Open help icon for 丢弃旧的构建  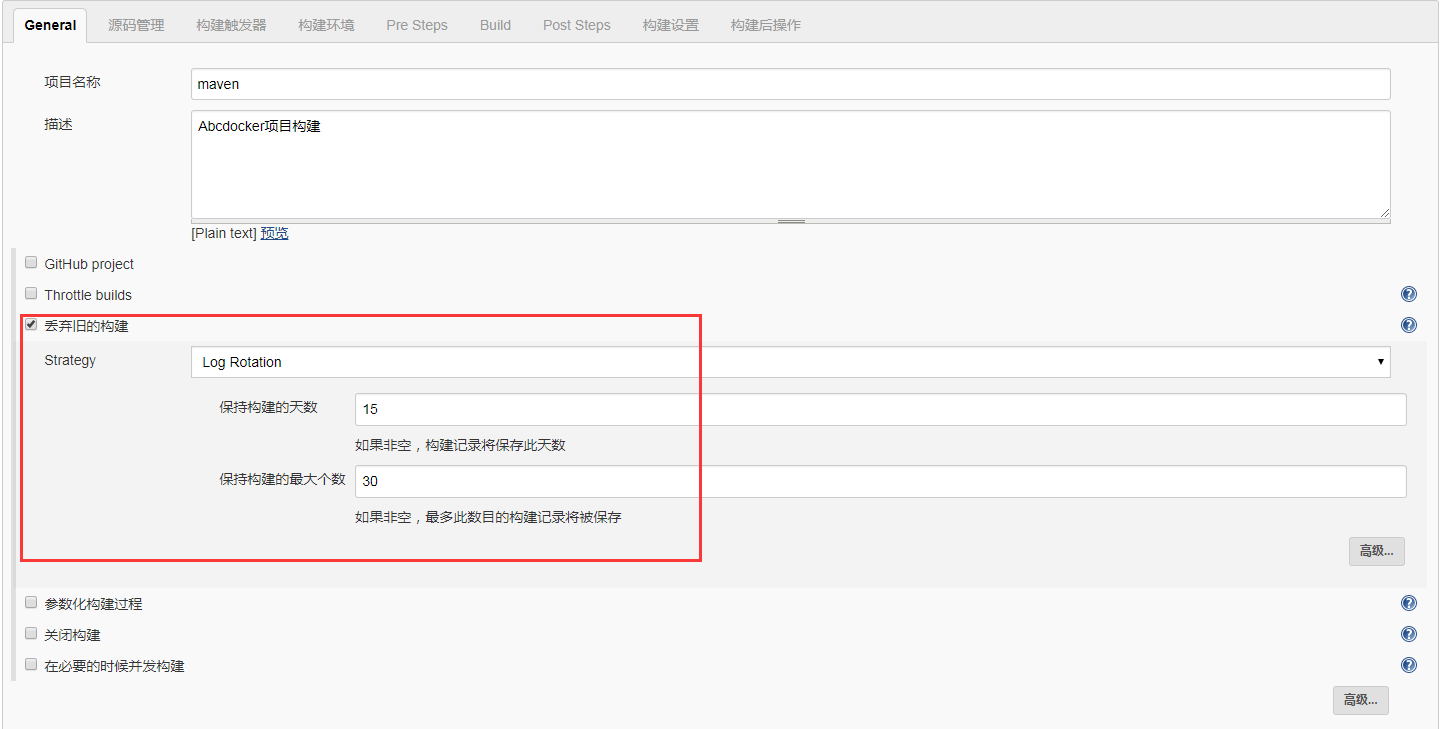[x=1409, y=325]
